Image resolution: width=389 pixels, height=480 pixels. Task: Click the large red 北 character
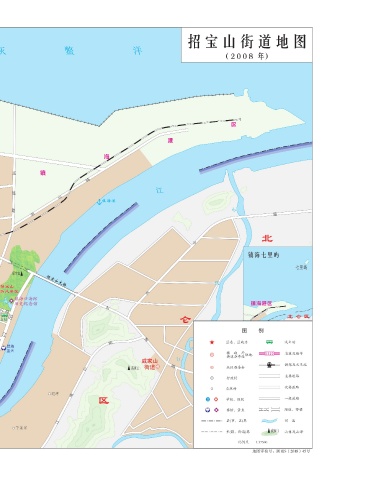pyautogui.click(x=267, y=238)
